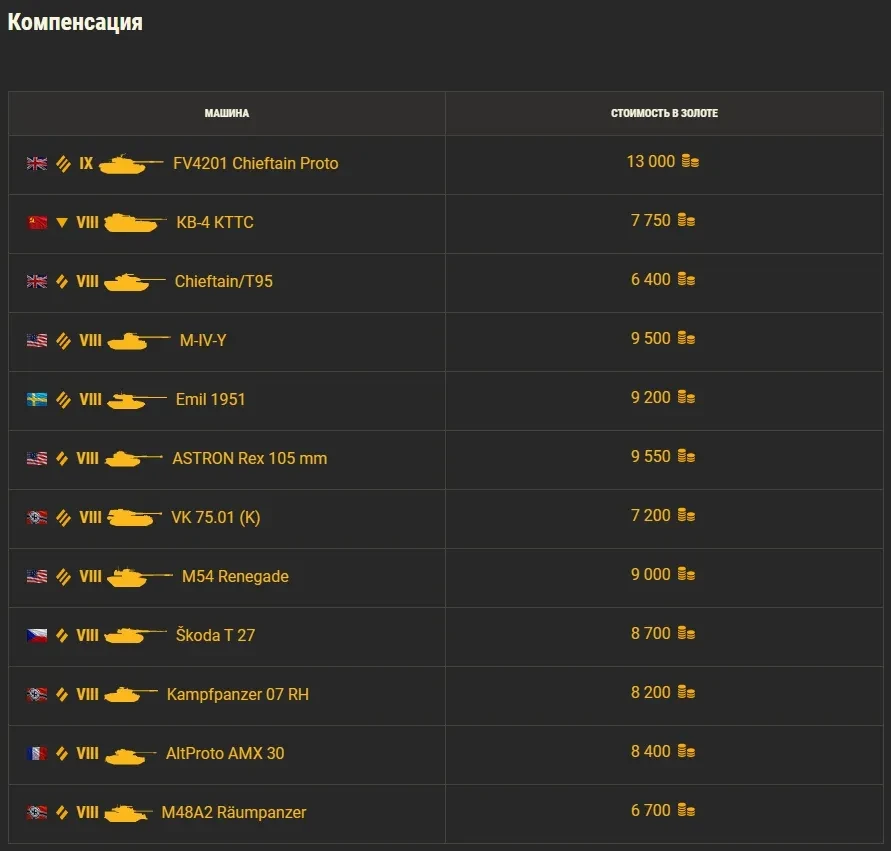Click the Czech flag beside Škoda T 27
The height and width of the screenshot is (851, 891).
(37, 635)
